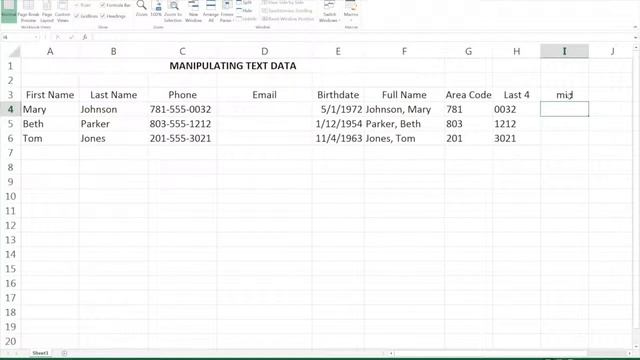
Task: Open the Zoom dialog magnifier
Action: [x=141, y=9]
